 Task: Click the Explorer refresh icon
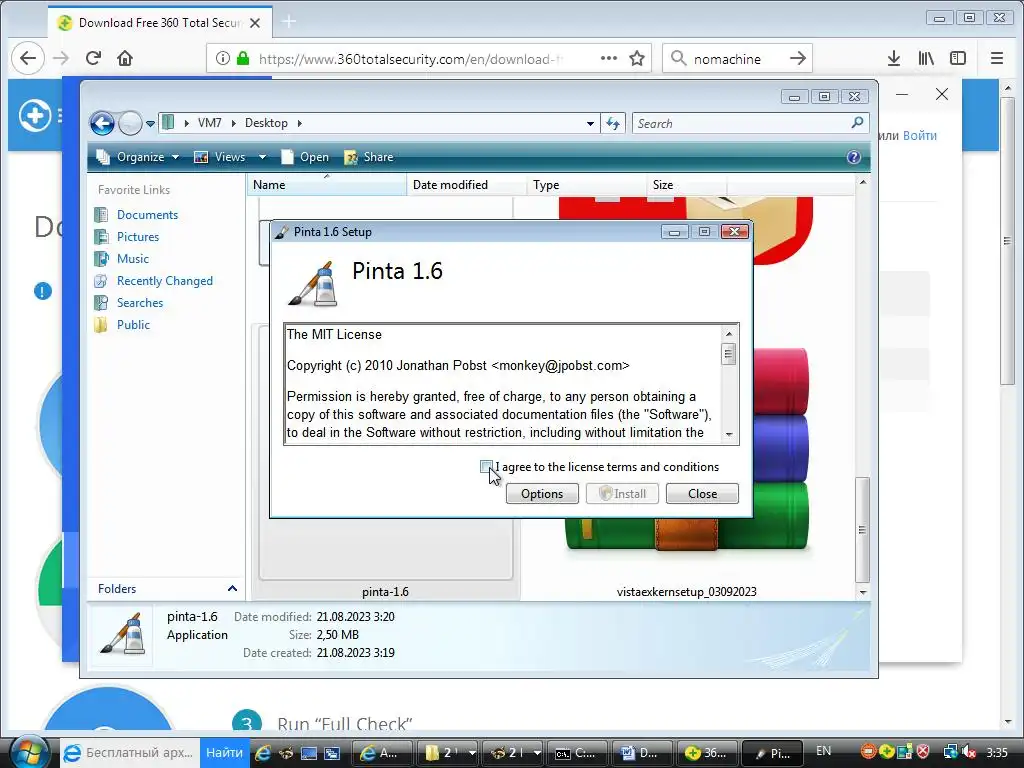[613, 123]
